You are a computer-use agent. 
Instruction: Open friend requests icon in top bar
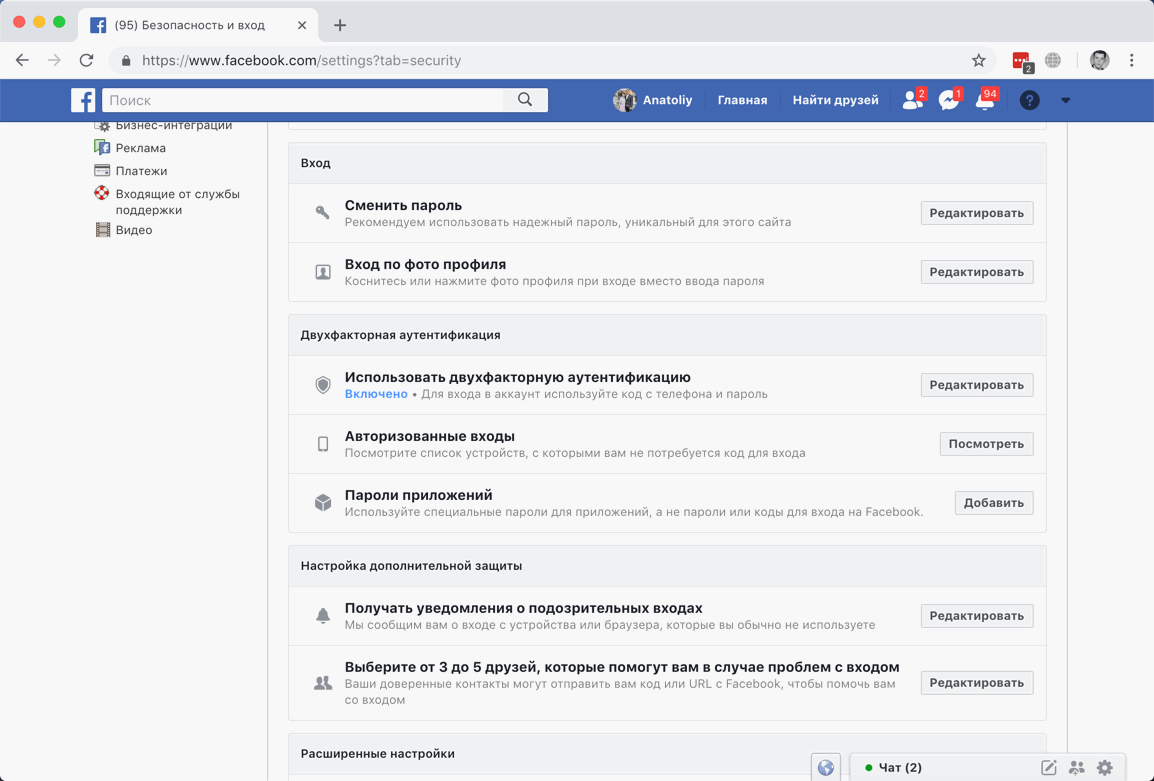click(x=912, y=100)
